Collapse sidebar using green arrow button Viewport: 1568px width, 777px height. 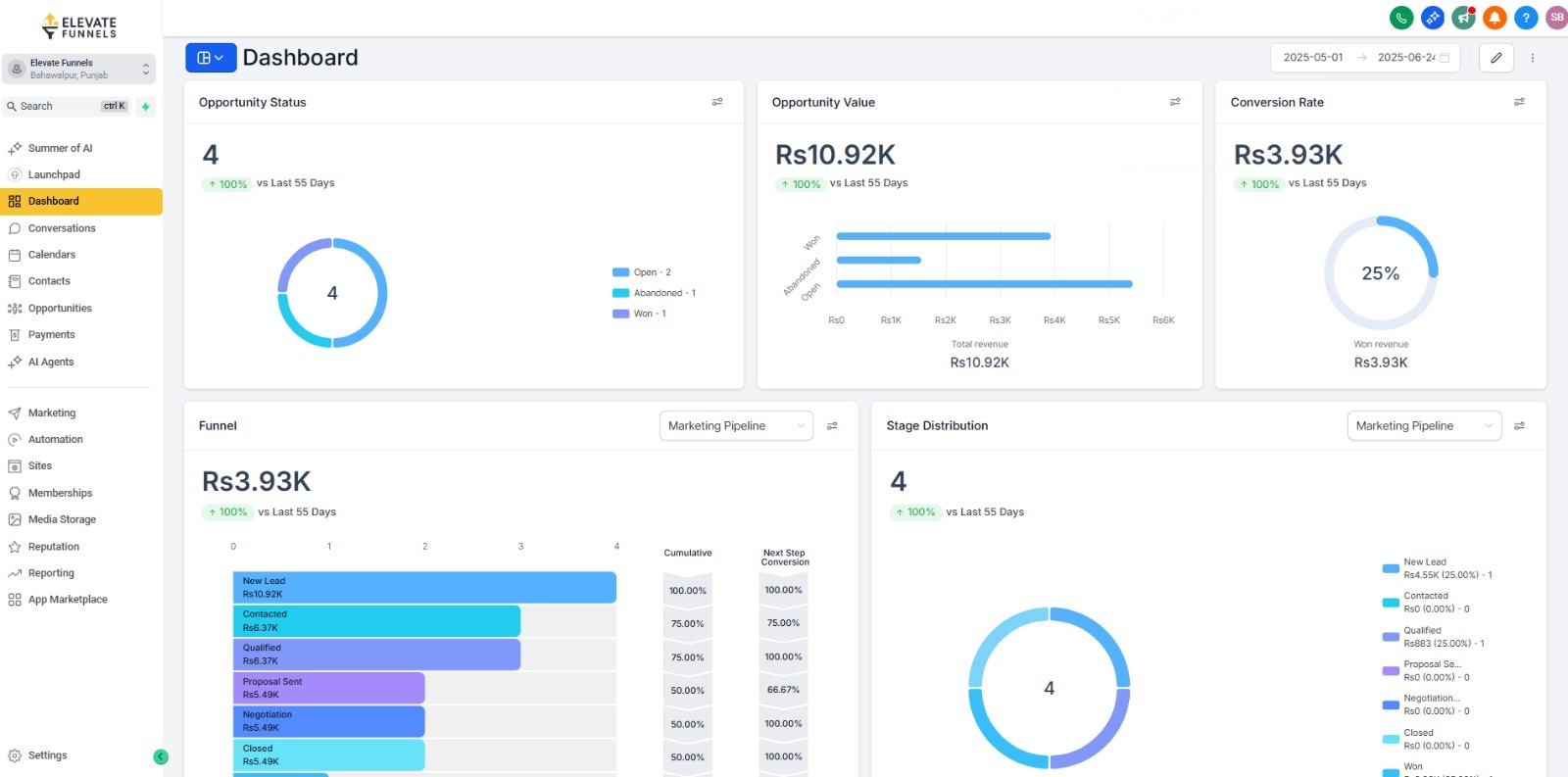(161, 756)
